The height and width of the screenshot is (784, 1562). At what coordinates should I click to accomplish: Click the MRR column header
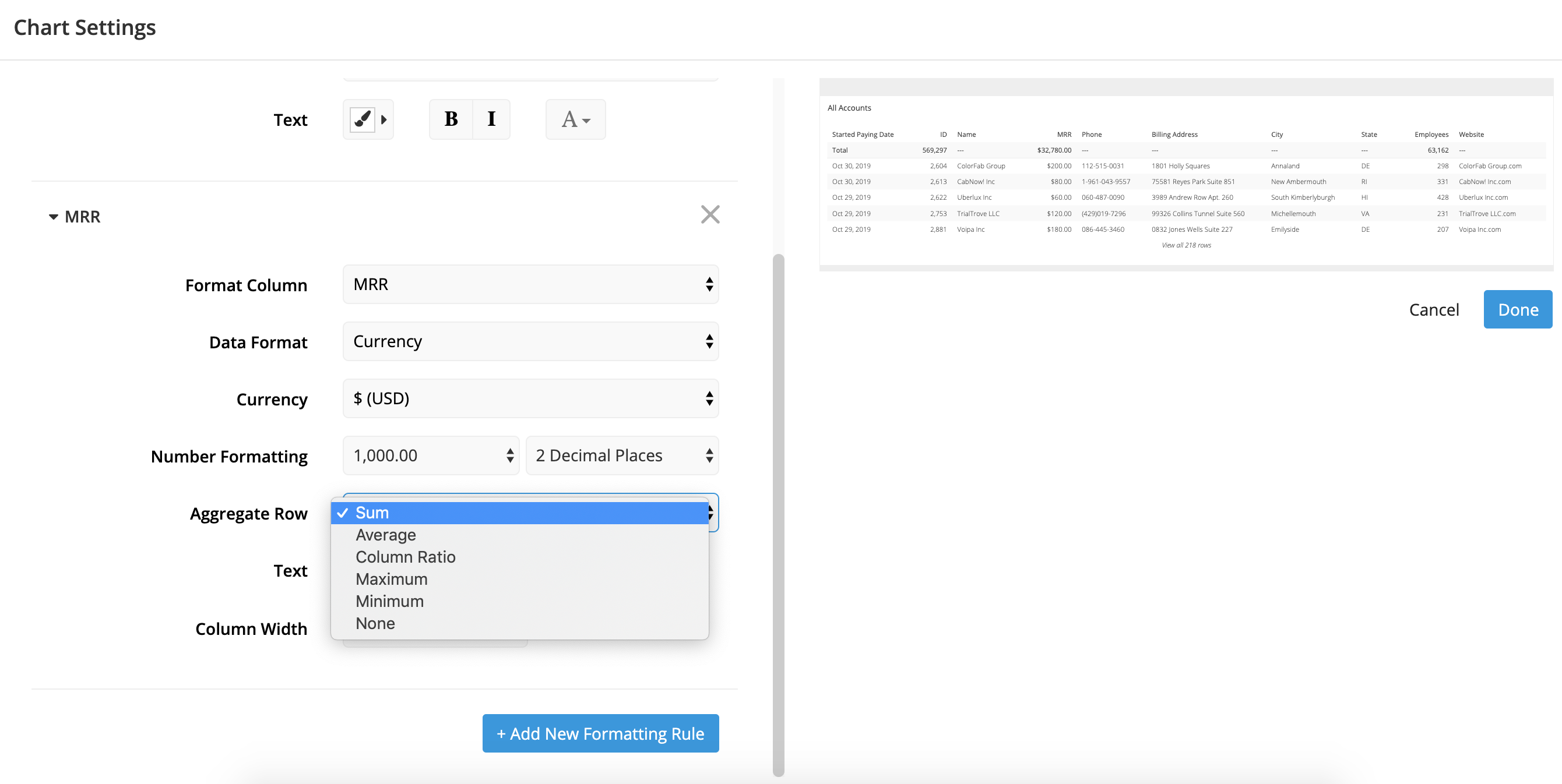pyautogui.click(x=1064, y=135)
